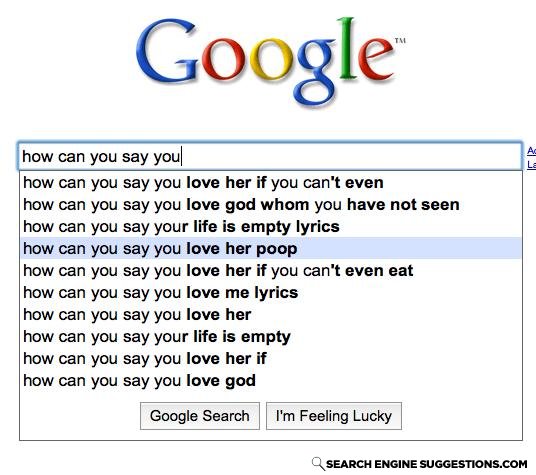Select suggestion "love her if you can't even"
Screen dimensions: 536x475
click(x=271, y=182)
